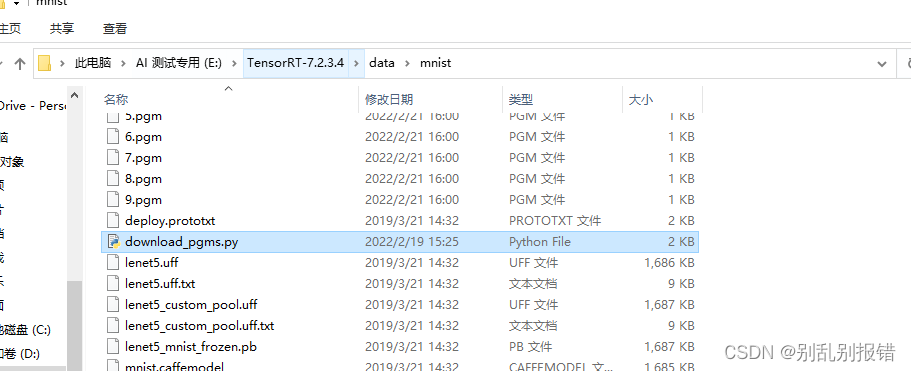Image resolution: width=911 pixels, height=371 pixels.
Task: Expand chevron after AI 测试专用 (E:)
Action: point(234,63)
